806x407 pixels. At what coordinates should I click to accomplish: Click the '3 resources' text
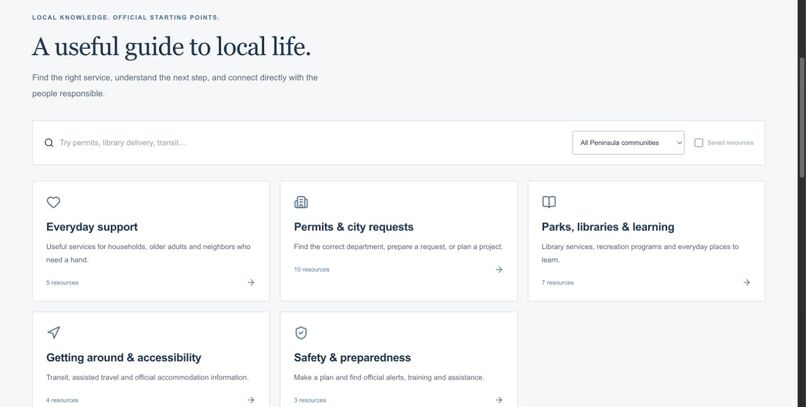tap(310, 400)
